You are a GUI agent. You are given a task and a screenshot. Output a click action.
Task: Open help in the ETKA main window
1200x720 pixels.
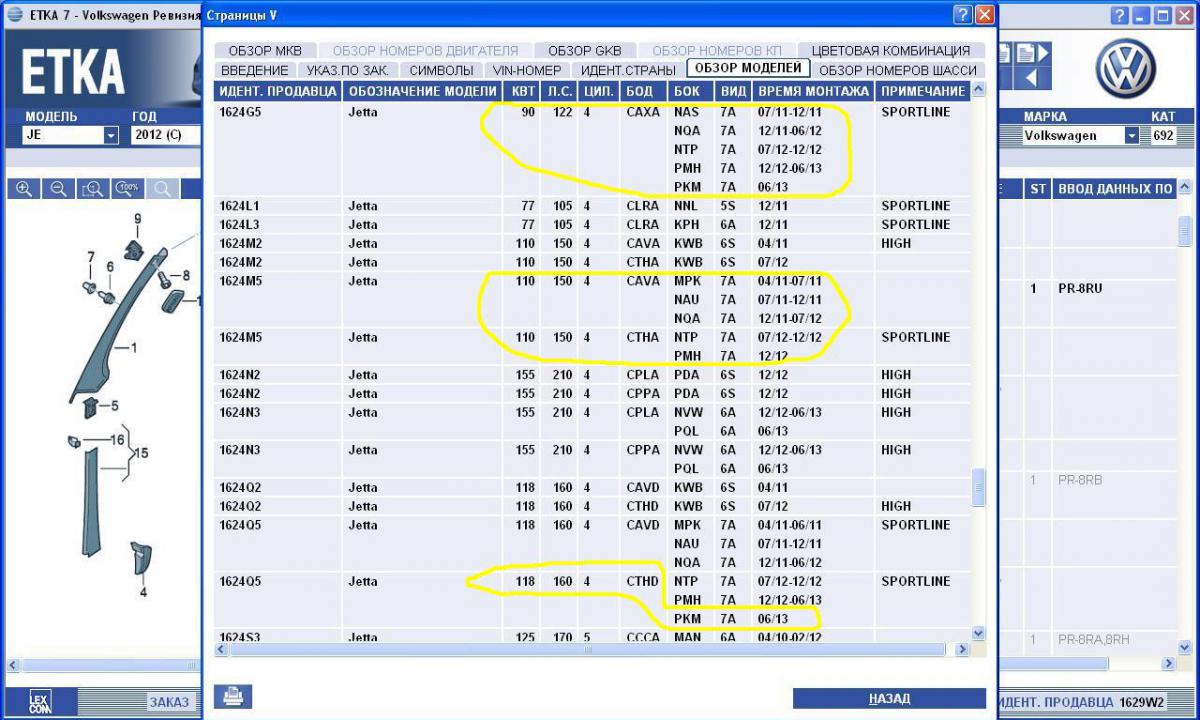pyautogui.click(x=1118, y=15)
